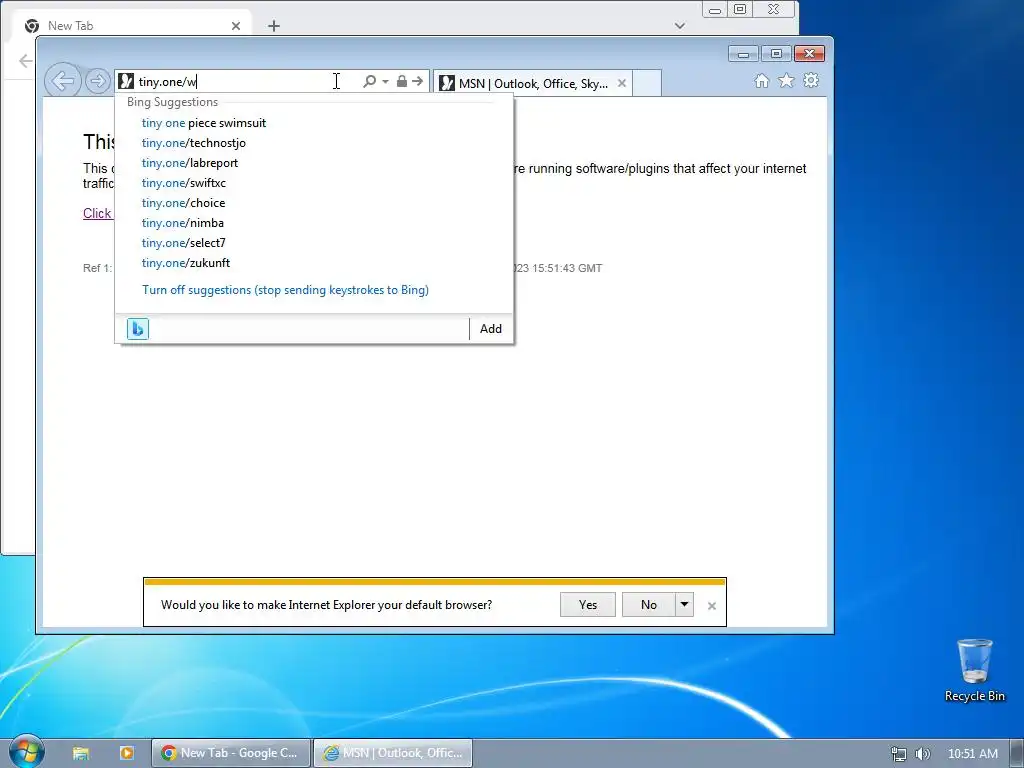Close the Internet Explorer window
Viewport: 1024px width, 768px height.
pos(809,54)
